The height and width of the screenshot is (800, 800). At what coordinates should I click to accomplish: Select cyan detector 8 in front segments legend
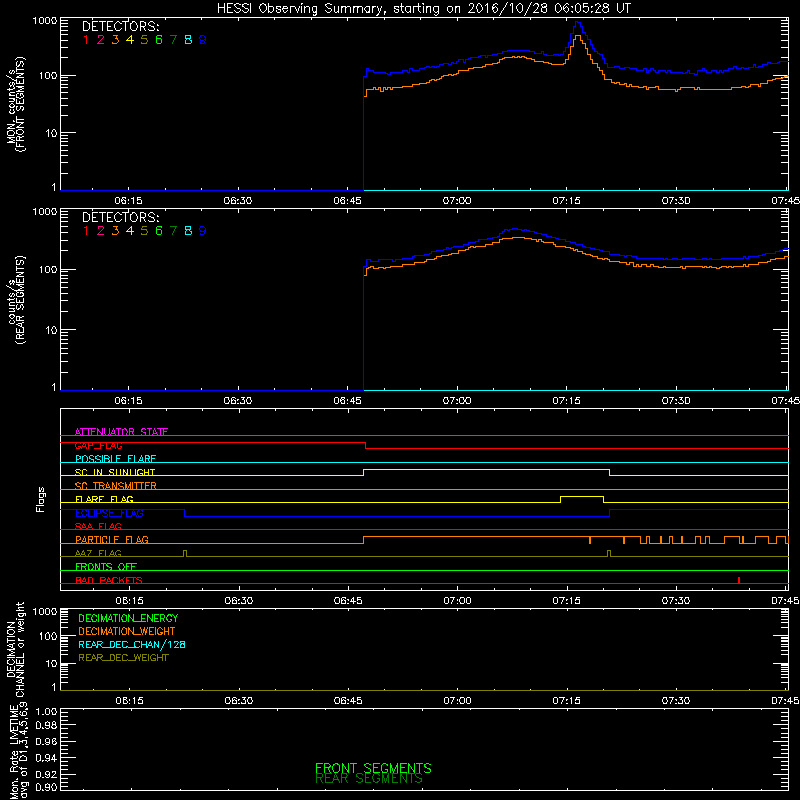[188, 40]
